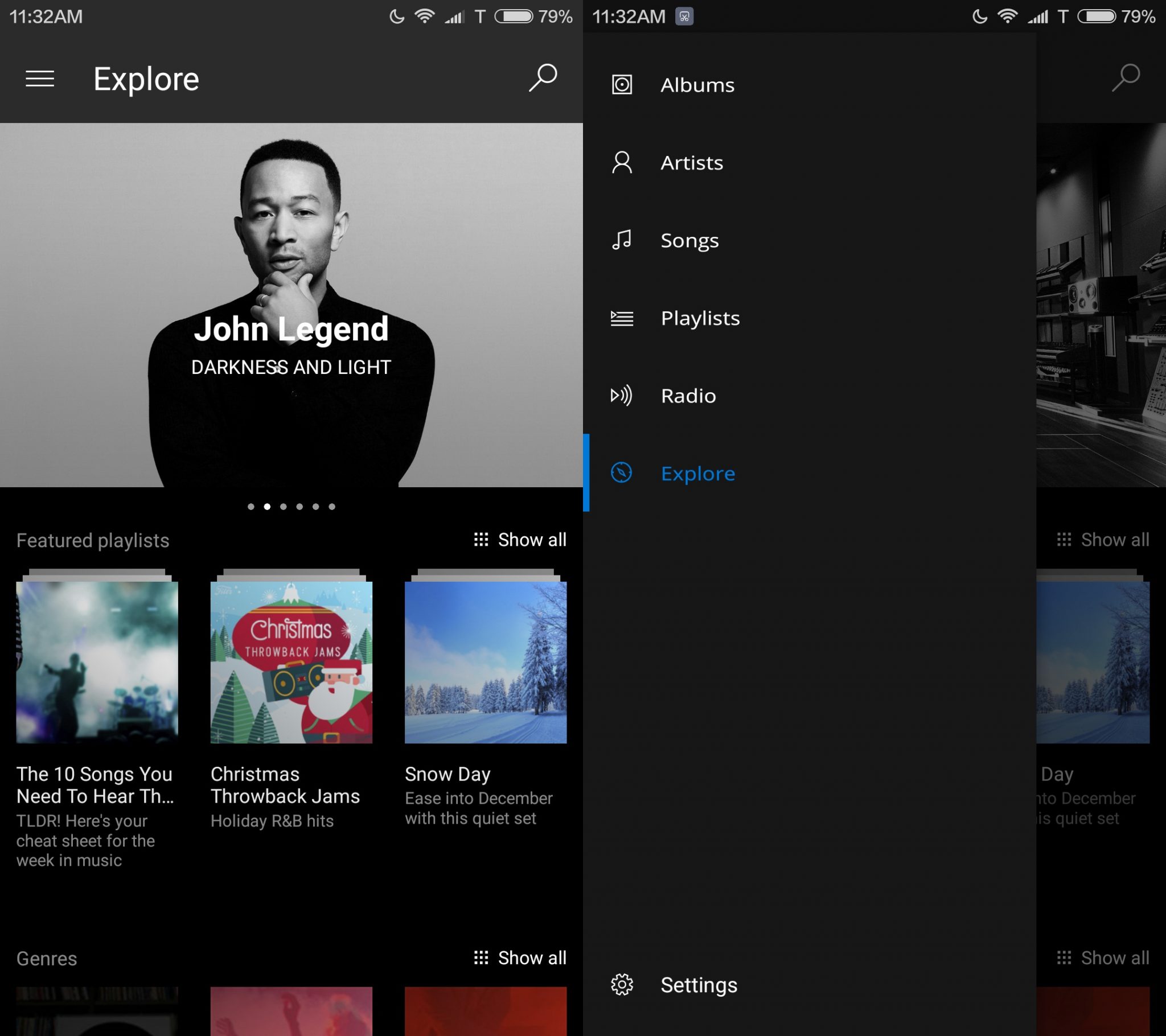
Task: Open the concert cover of 10 Songs playlist
Action: tap(97, 662)
